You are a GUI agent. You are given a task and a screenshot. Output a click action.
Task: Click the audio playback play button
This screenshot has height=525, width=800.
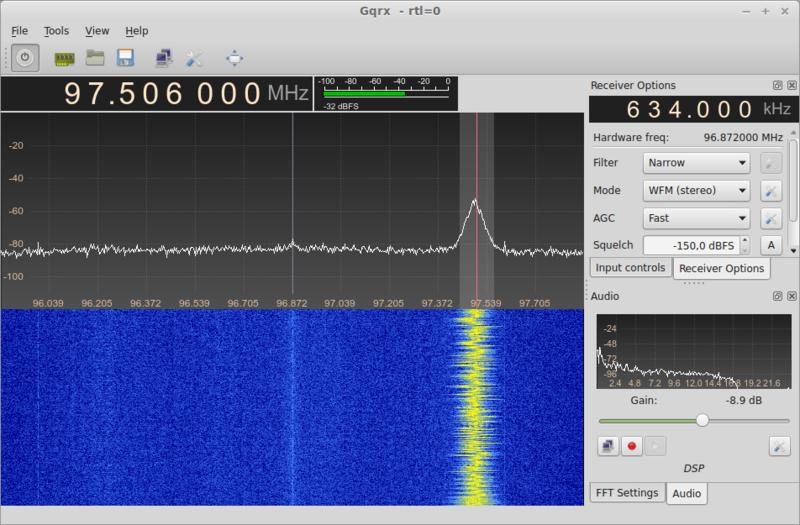pyautogui.click(x=656, y=446)
